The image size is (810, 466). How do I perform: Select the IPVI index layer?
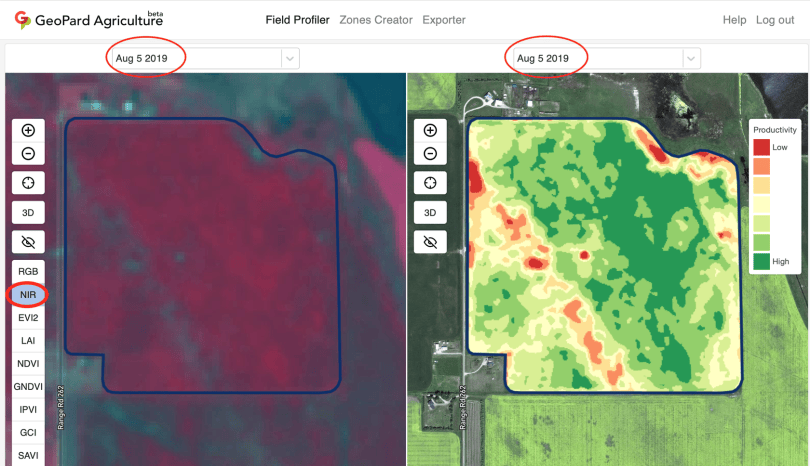[x=28, y=410]
